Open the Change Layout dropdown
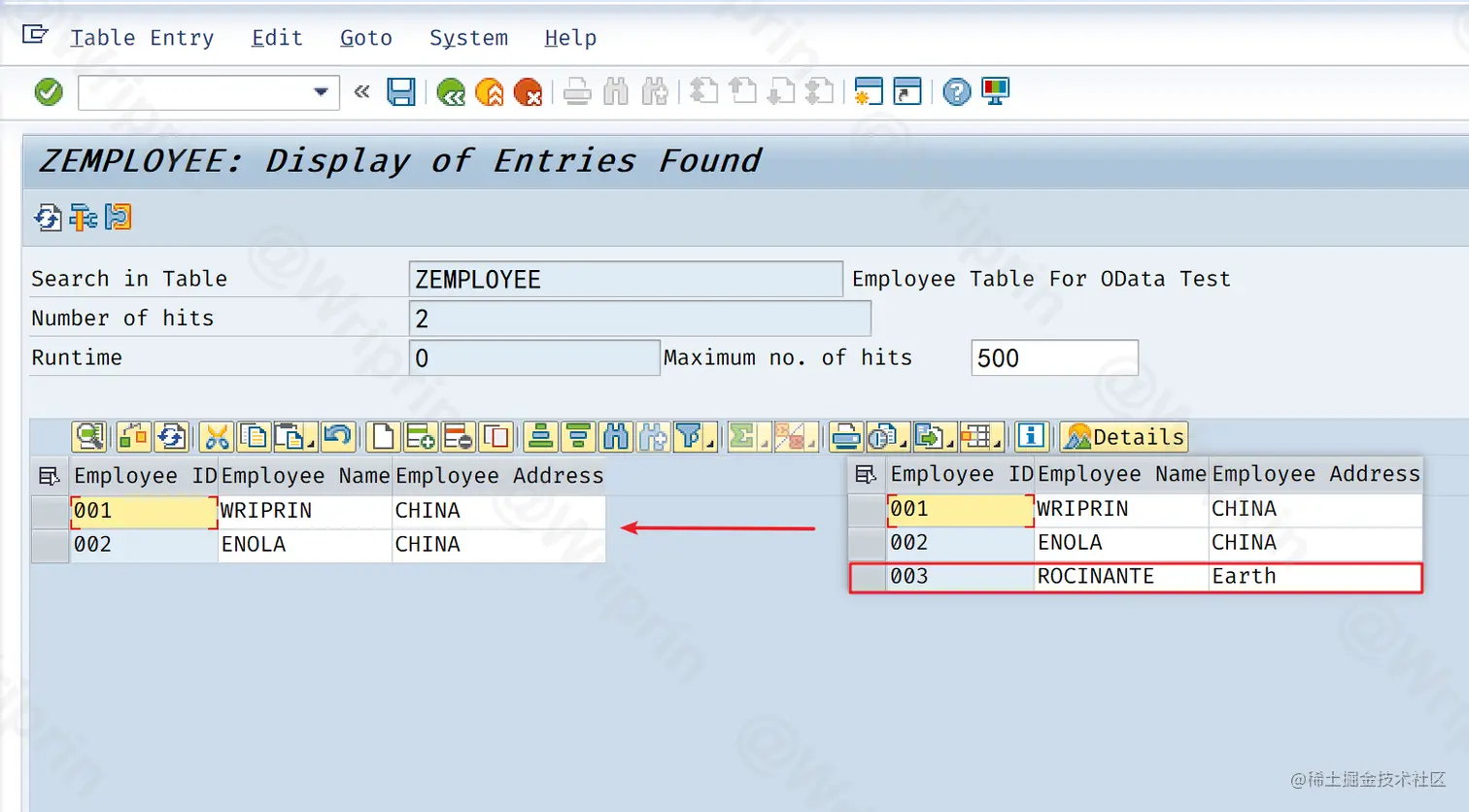Viewport: 1469px width, 812px height. pyautogui.click(x=981, y=437)
